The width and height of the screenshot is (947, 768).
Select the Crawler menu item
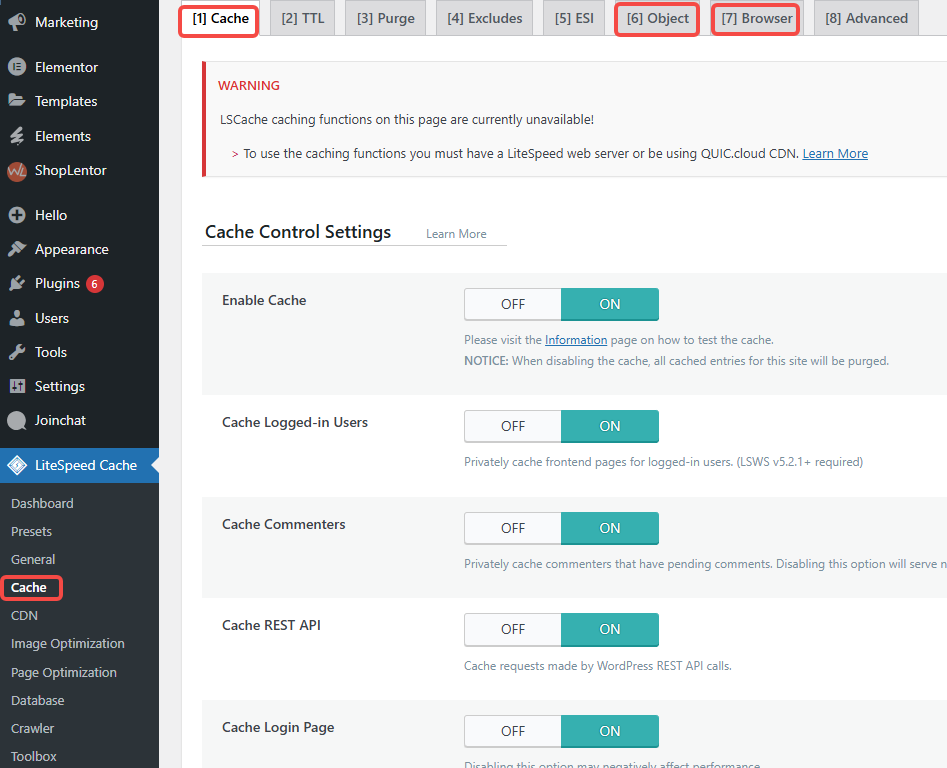pos(32,728)
